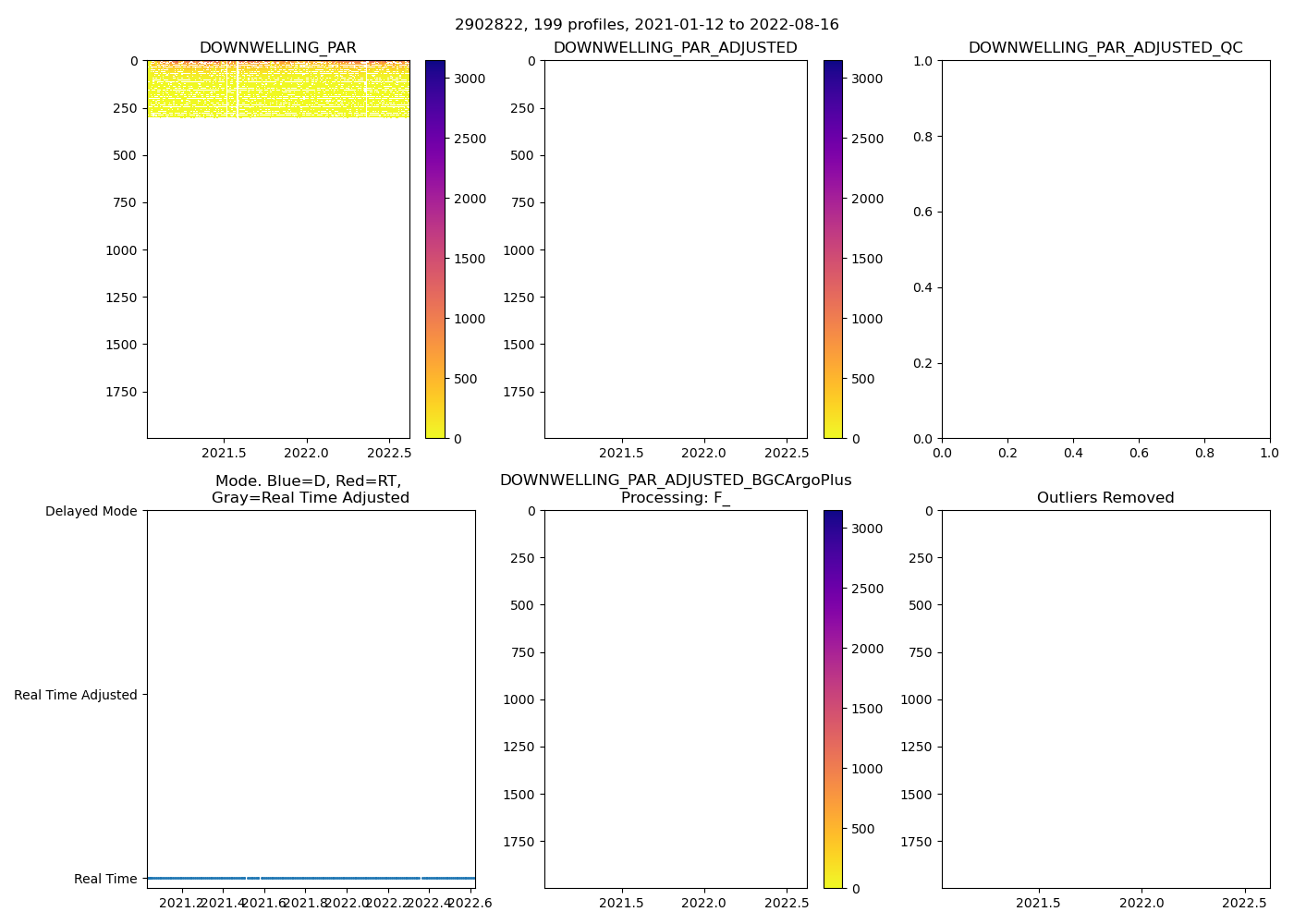
Task: Click the colorbar beside the BGCArgoPlus plot
Action: pyautogui.click(x=833, y=699)
